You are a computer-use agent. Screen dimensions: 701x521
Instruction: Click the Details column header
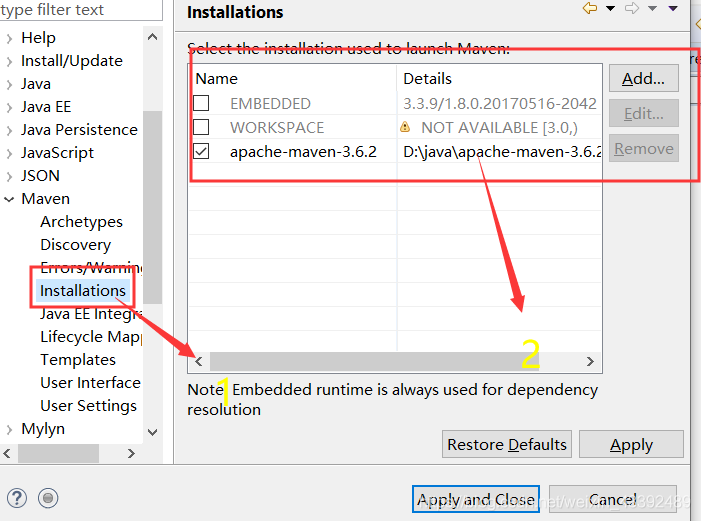(x=499, y=79)
